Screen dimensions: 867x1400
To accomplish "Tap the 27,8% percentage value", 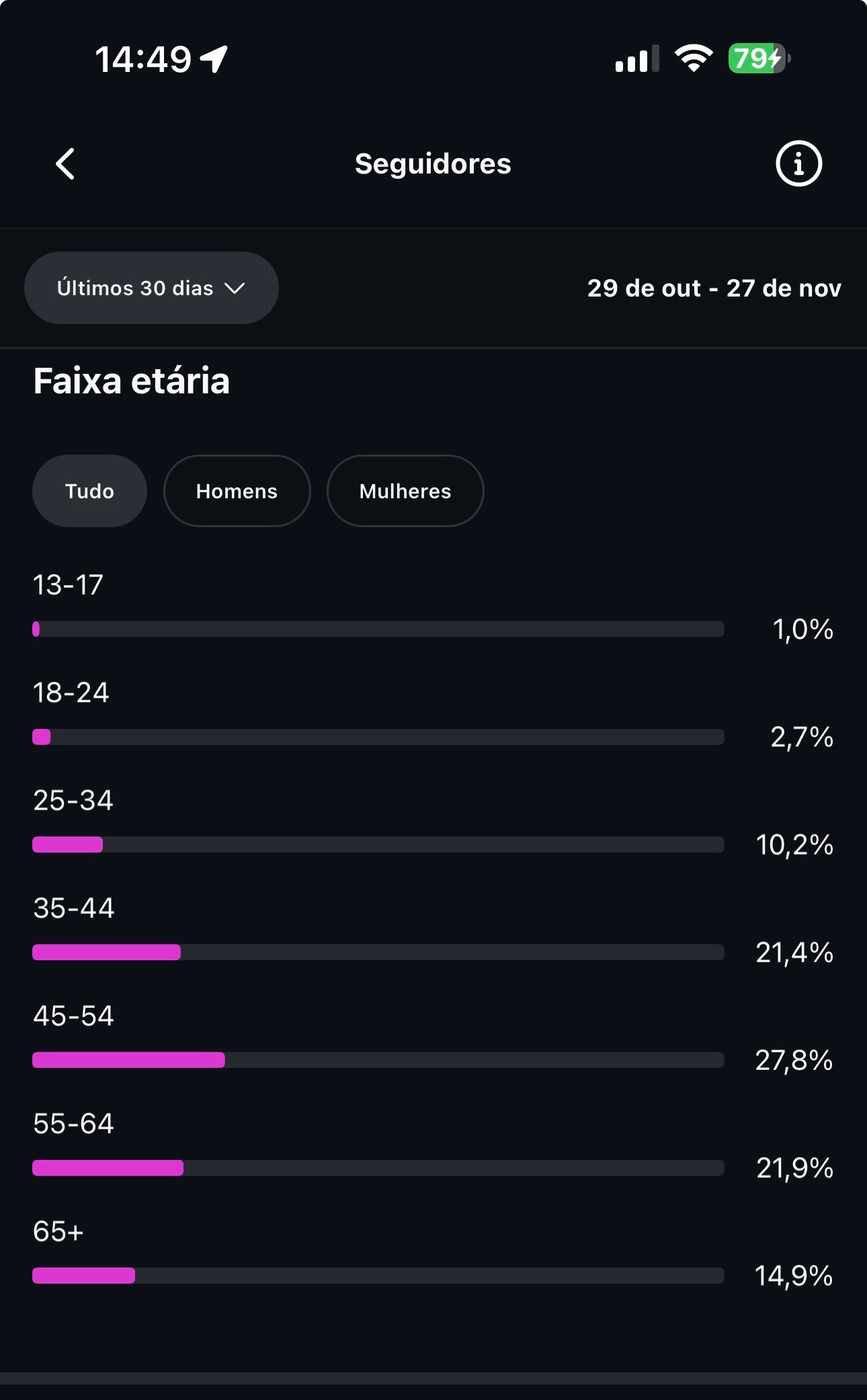I will 794,1060.
